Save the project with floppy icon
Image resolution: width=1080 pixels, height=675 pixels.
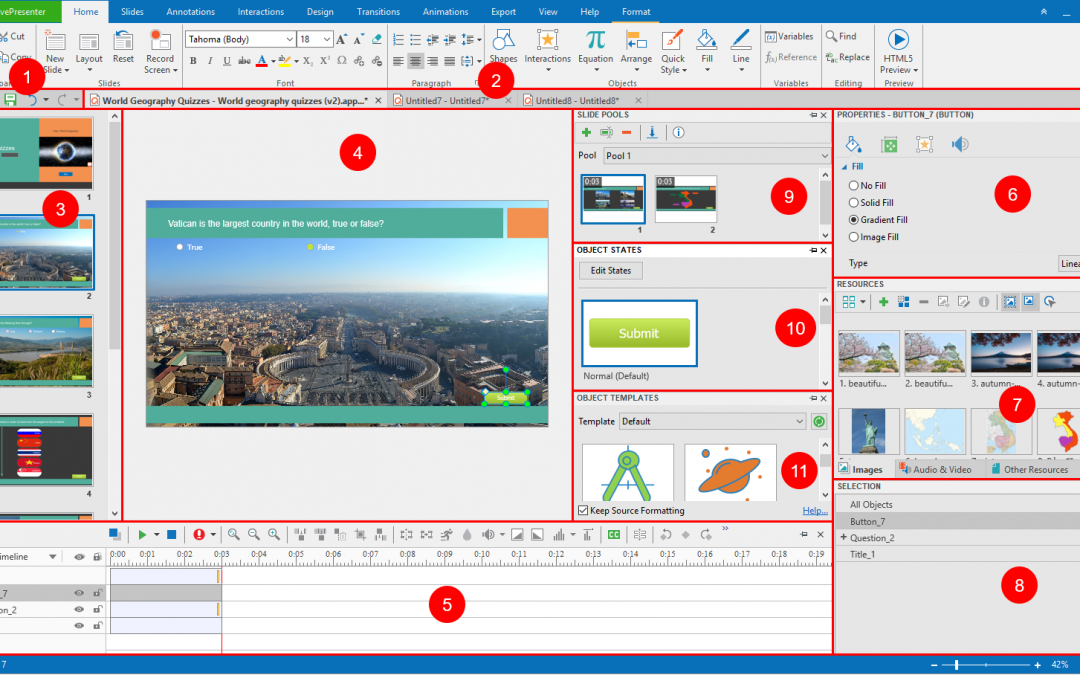tap(10, 100)
